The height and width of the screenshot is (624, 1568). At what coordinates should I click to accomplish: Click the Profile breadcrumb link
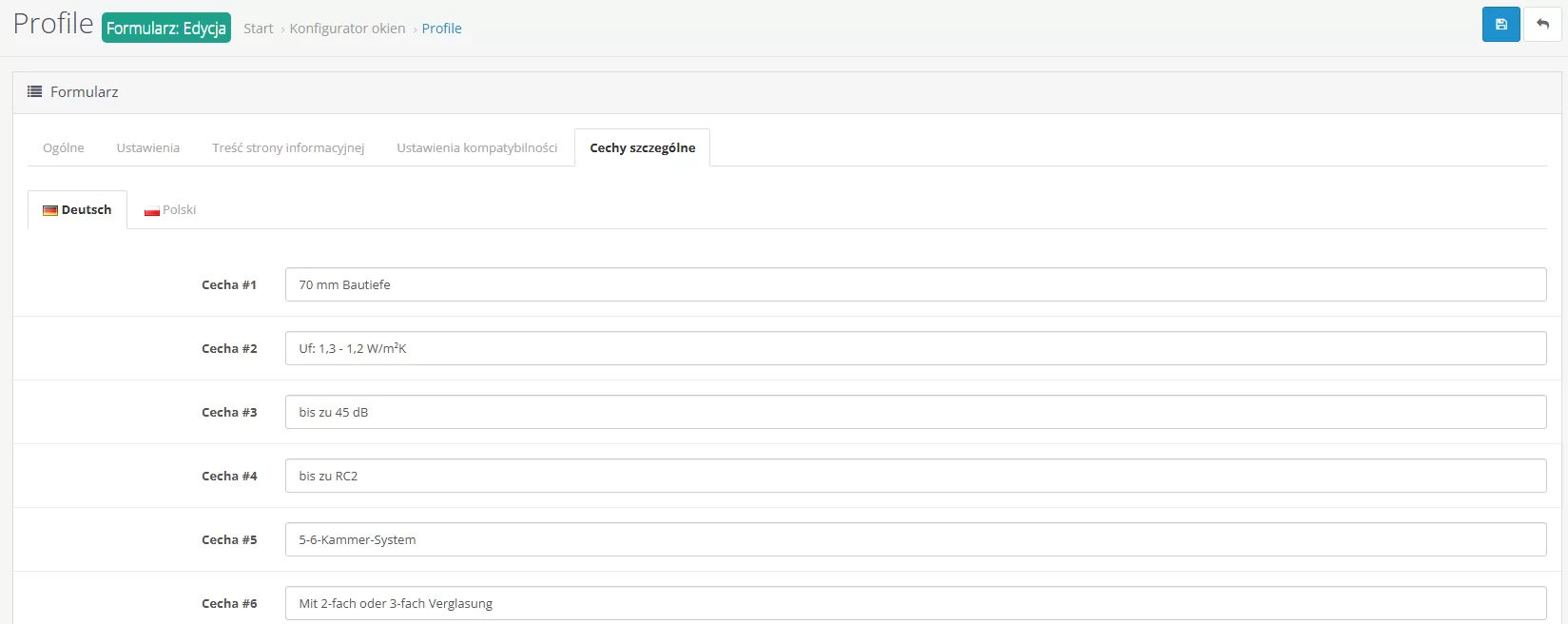coord(441,29)
